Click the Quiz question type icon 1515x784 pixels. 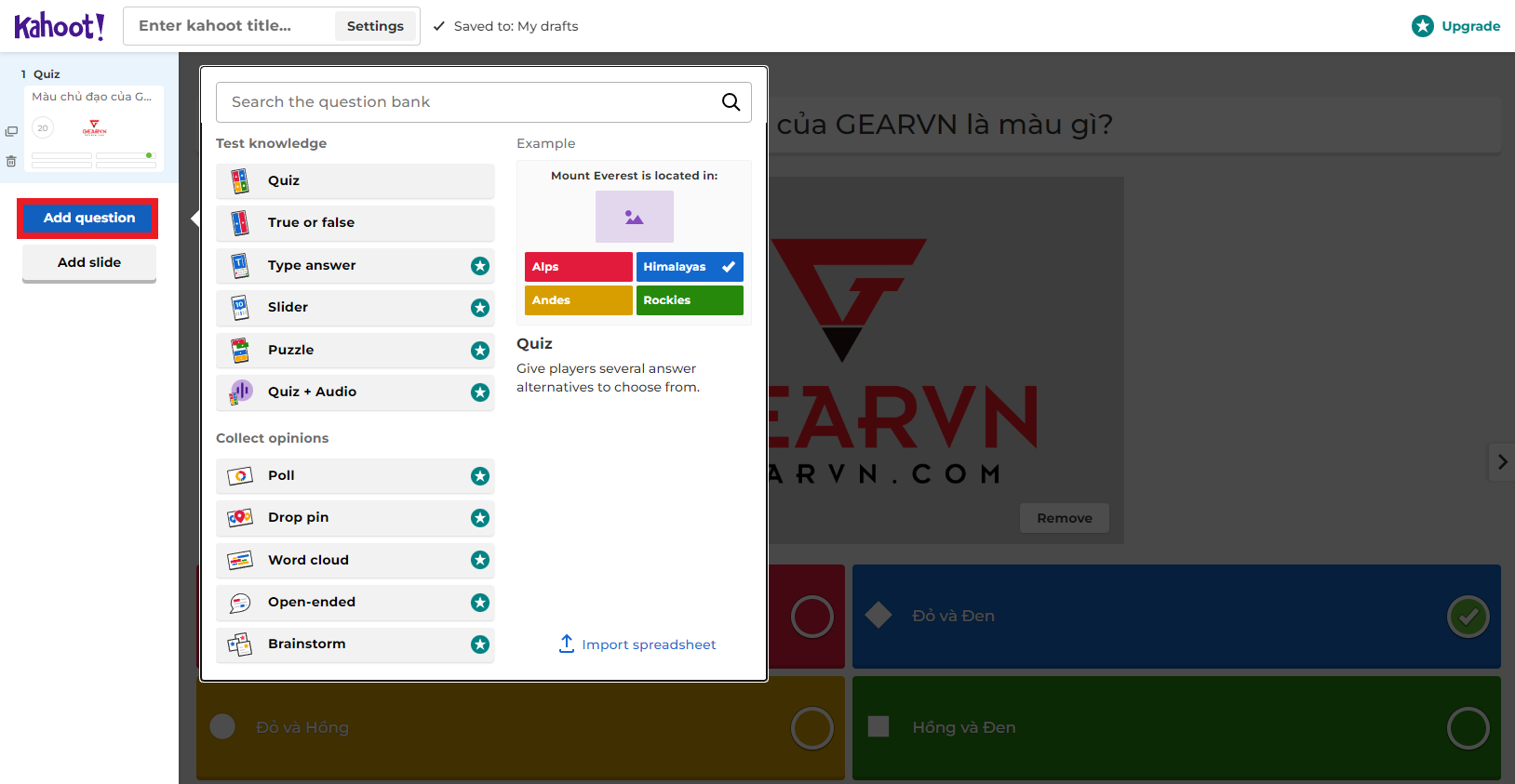click(x=240, y=180)
